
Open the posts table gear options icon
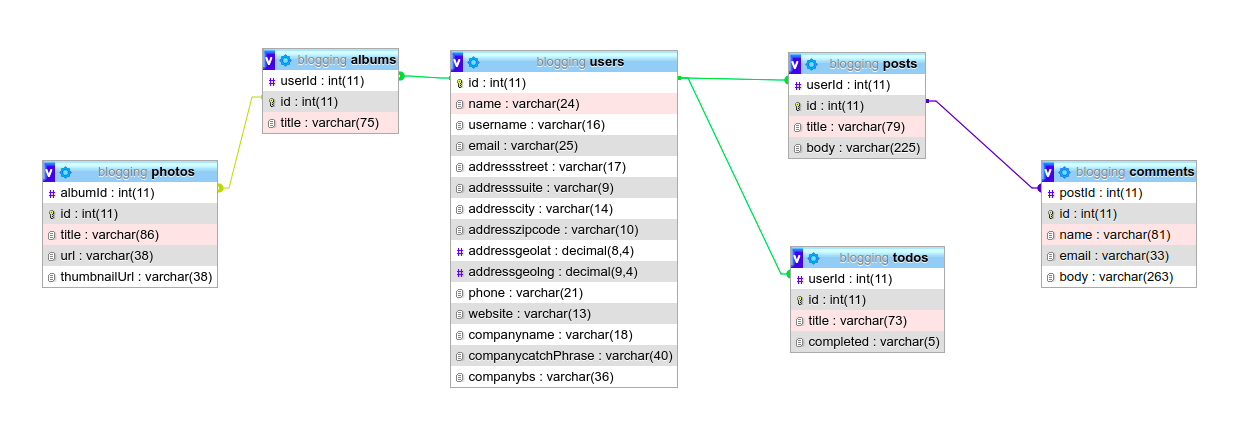click(812, 64)
